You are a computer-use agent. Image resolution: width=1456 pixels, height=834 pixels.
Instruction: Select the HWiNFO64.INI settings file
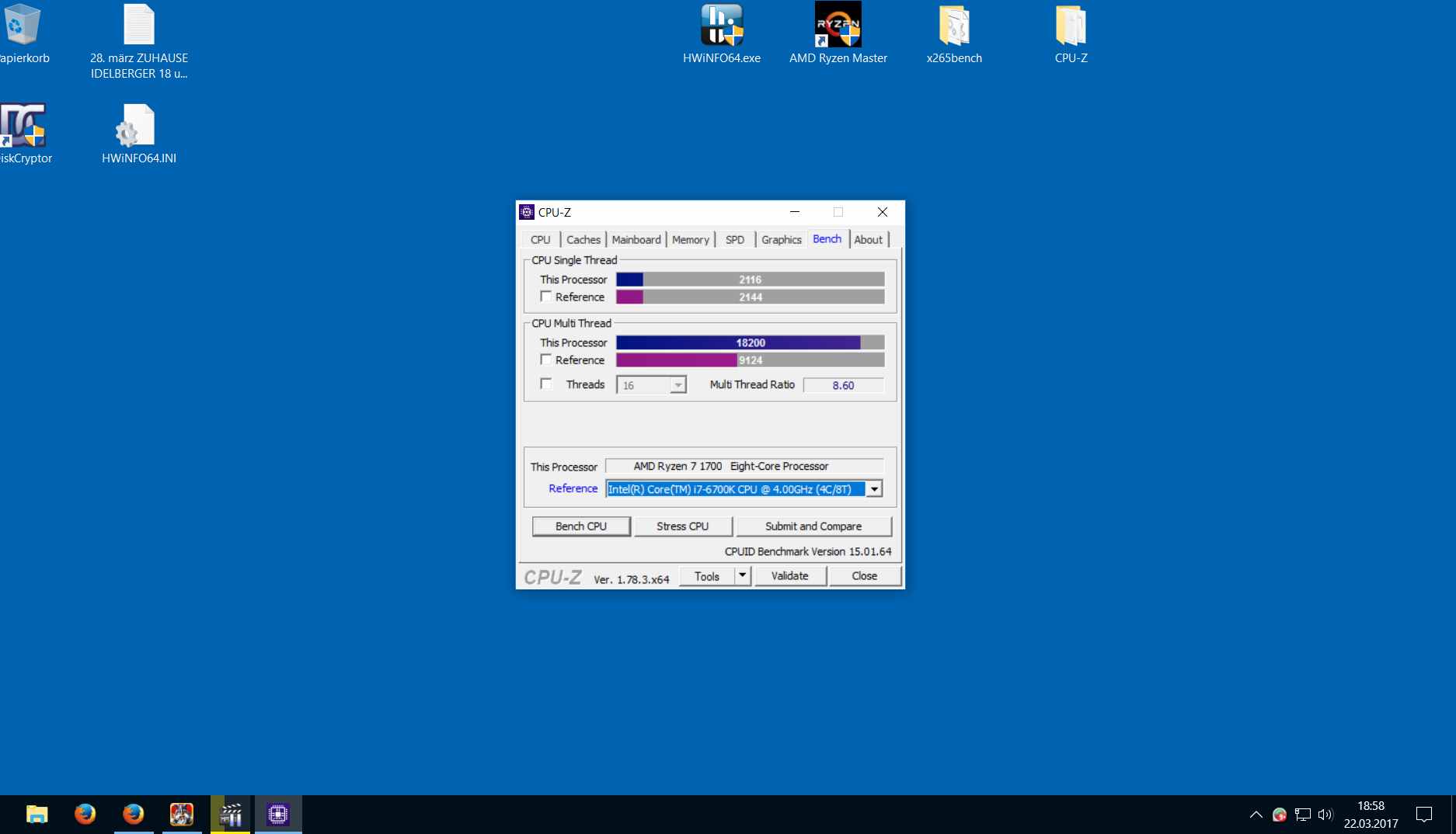(139, 134)
